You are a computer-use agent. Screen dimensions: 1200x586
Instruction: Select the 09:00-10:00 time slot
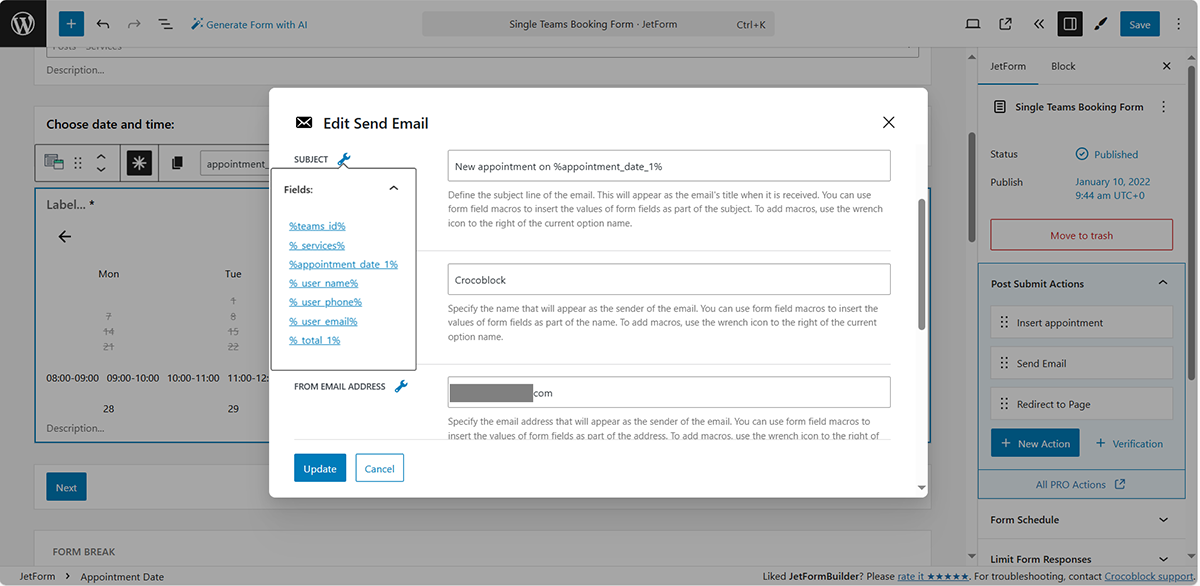coord(133,378)
